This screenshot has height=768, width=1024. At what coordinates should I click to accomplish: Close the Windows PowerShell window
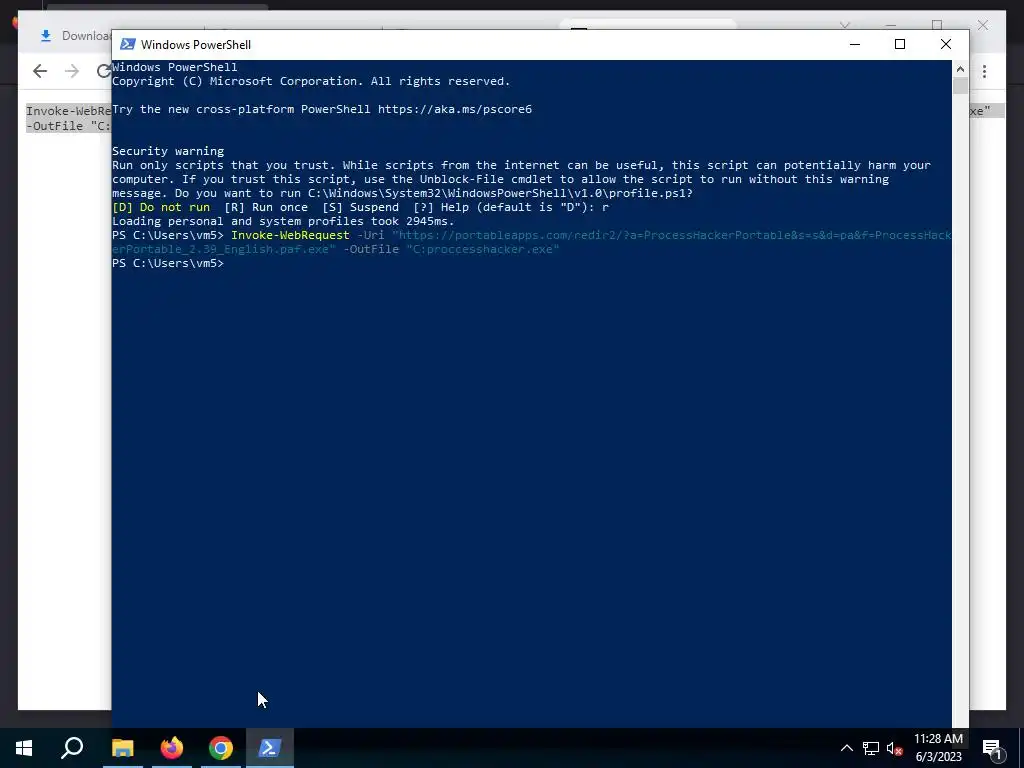[946, 44]
